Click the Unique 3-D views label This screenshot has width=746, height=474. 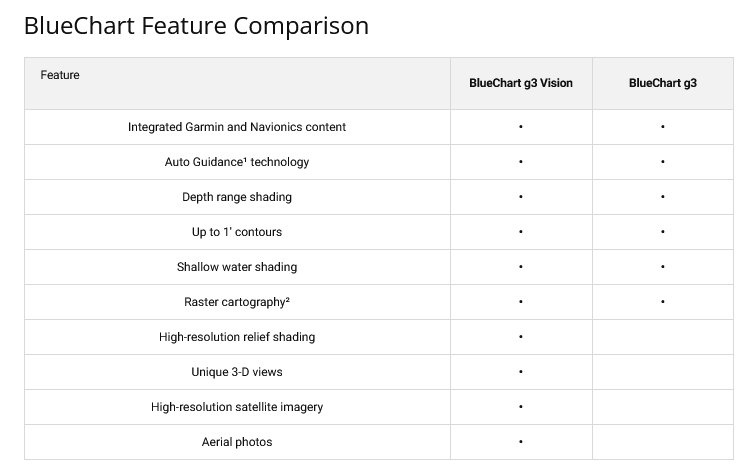(237, 372)
